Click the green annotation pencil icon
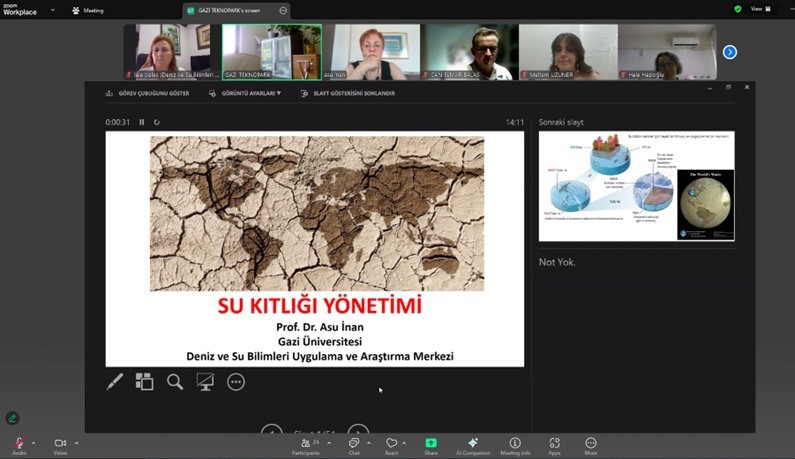 [12, 418]
